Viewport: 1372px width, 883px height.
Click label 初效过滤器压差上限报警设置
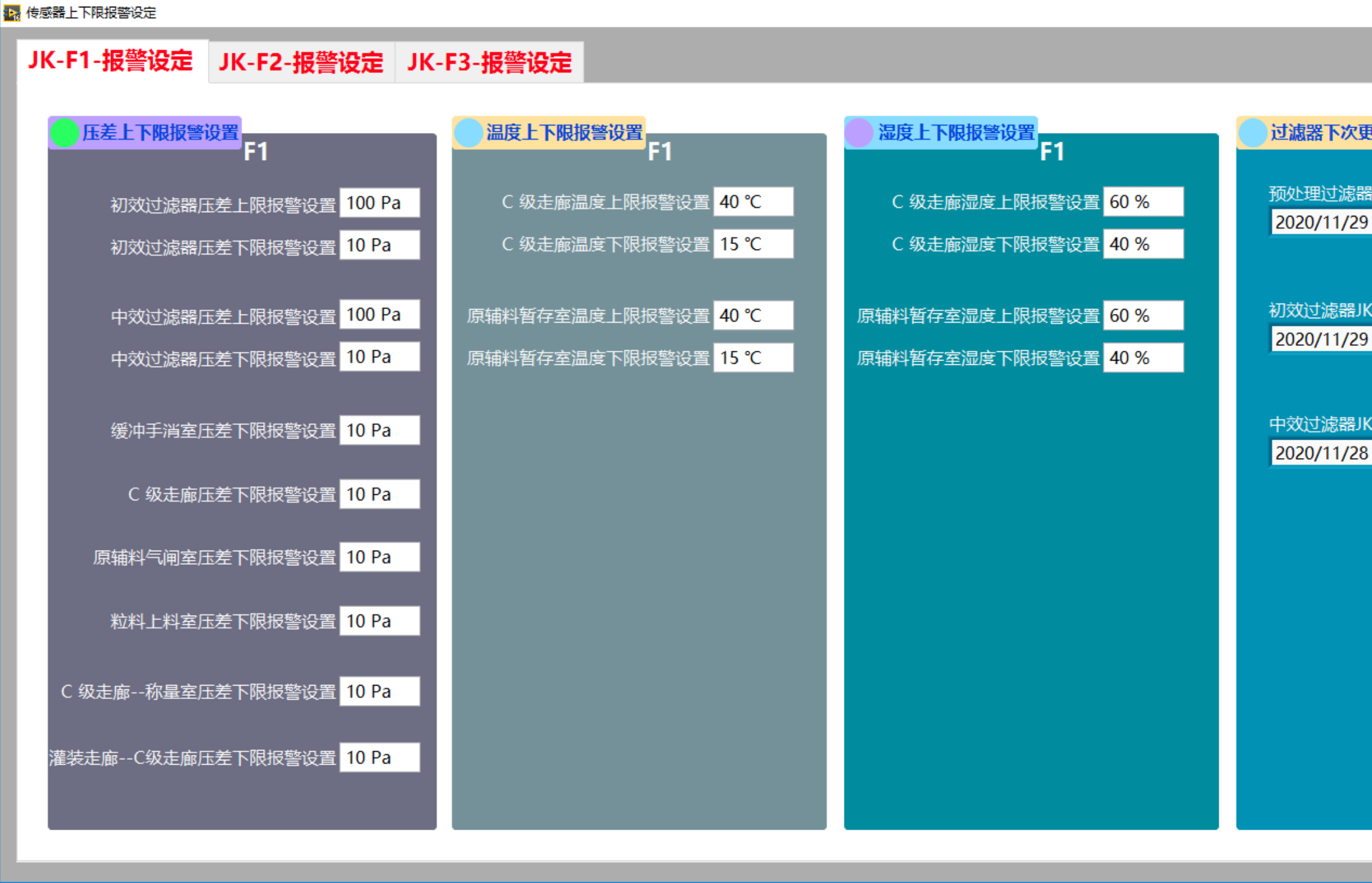click(x=223, y=205)
